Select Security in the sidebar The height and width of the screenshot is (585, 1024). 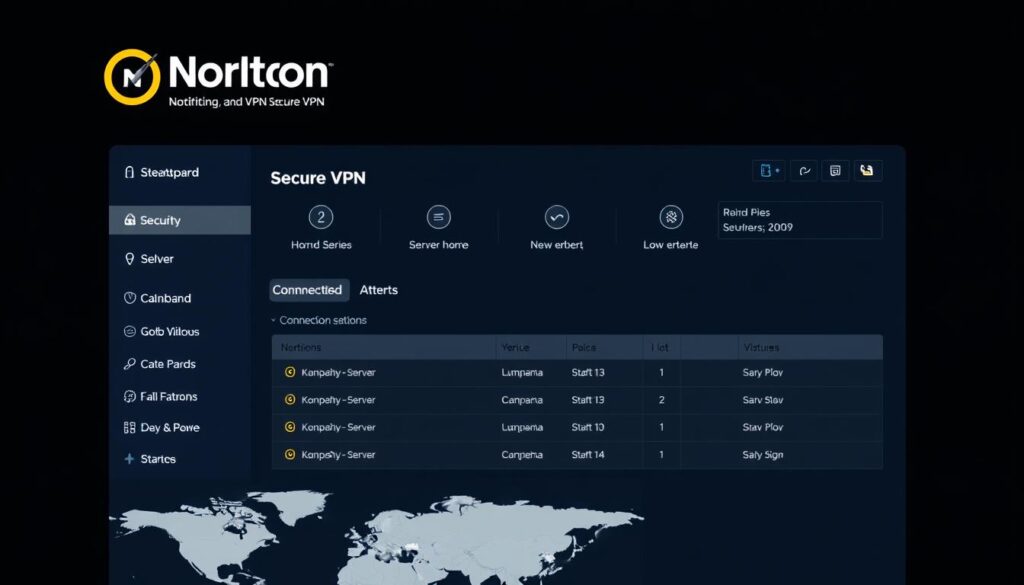(180, 220)
